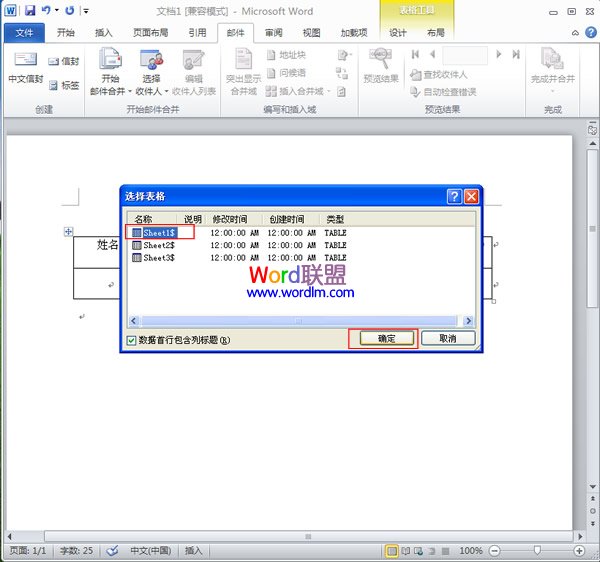Click the zoom out minus button
This screenshot has height=562, width=600.
494,551
